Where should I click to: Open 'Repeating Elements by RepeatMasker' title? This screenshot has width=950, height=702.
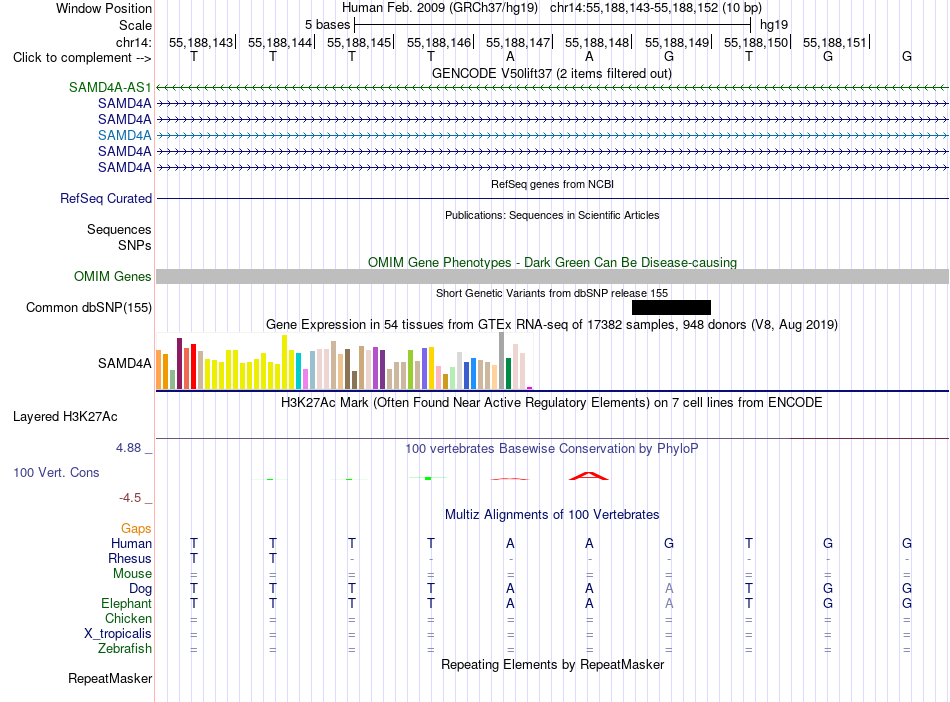click(552, 664)
